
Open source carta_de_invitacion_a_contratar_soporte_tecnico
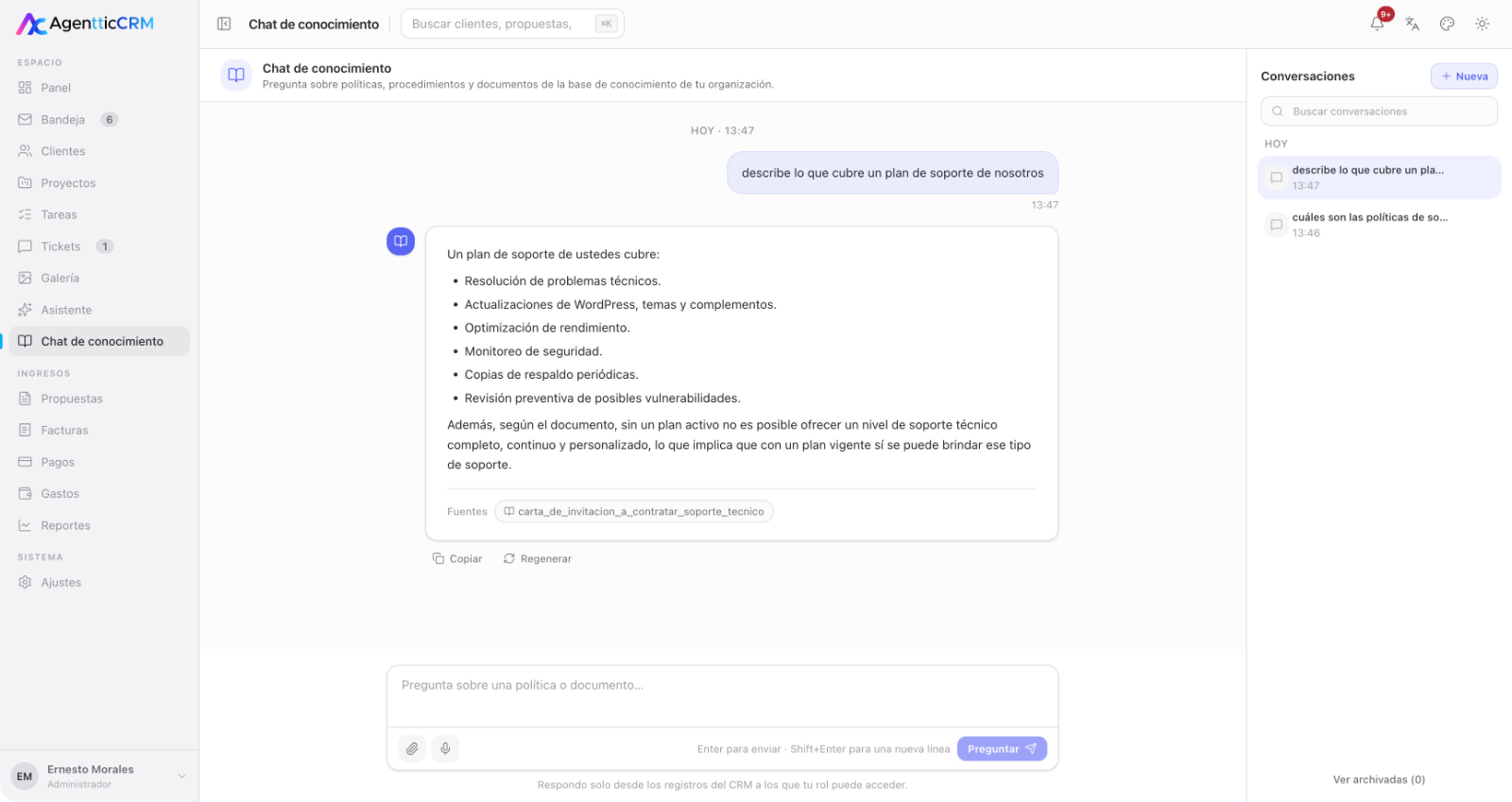634,512
